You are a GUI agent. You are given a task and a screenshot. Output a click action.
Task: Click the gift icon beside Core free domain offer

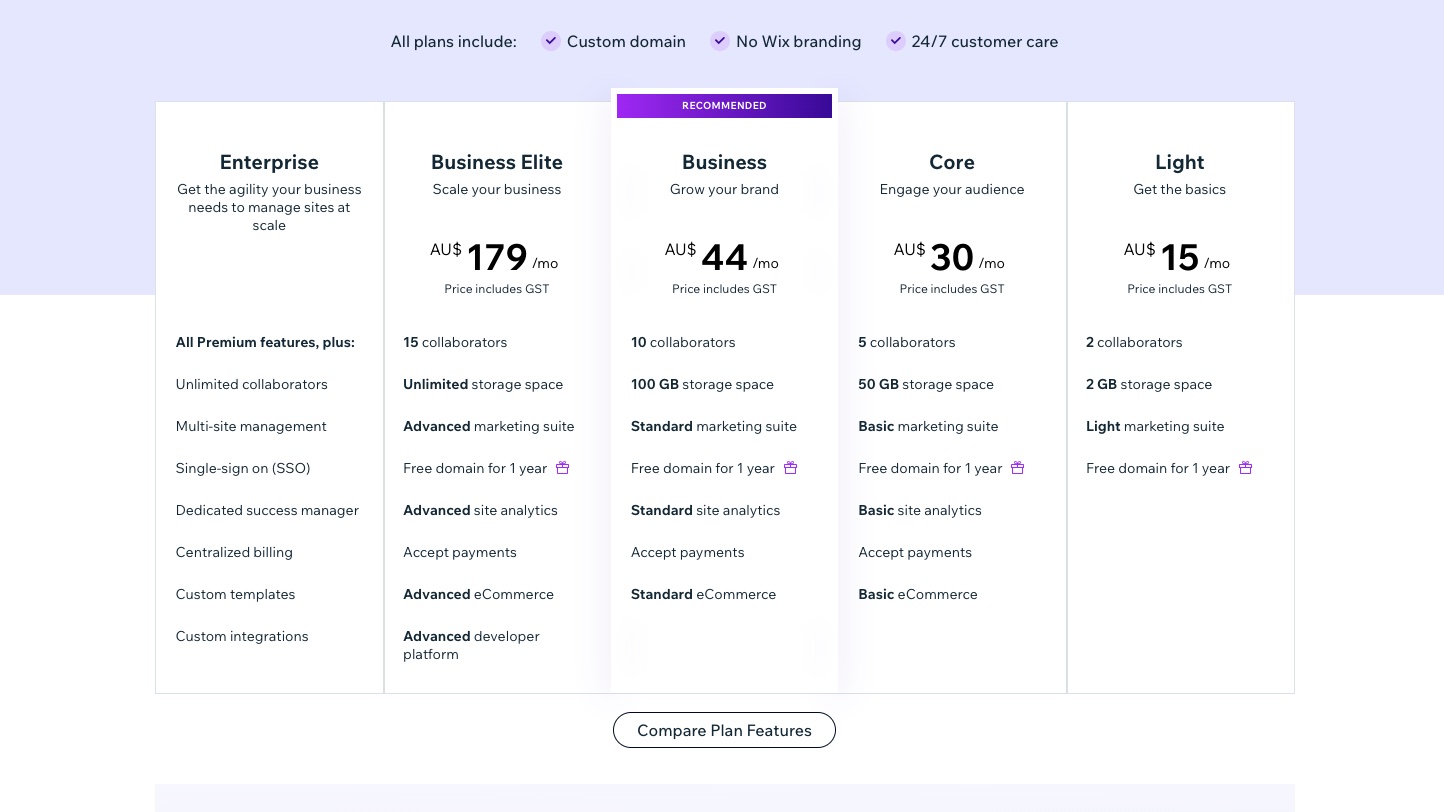click(x=1017, y=467)
